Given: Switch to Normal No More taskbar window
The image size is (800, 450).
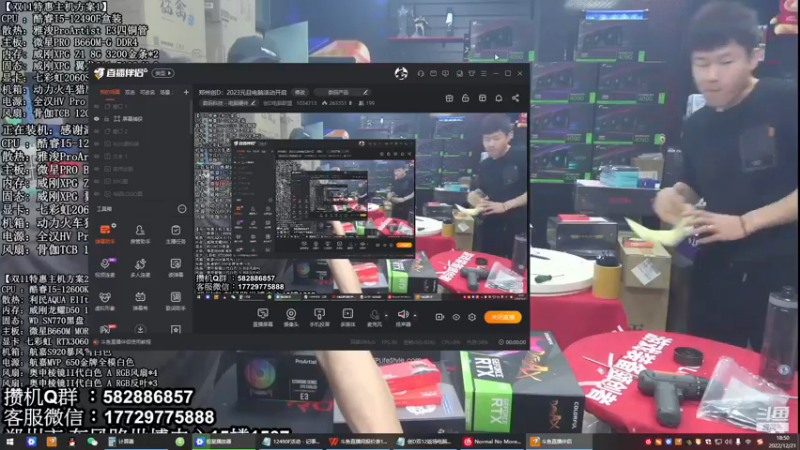Looking at the screenshot, I should coord(493,442).
